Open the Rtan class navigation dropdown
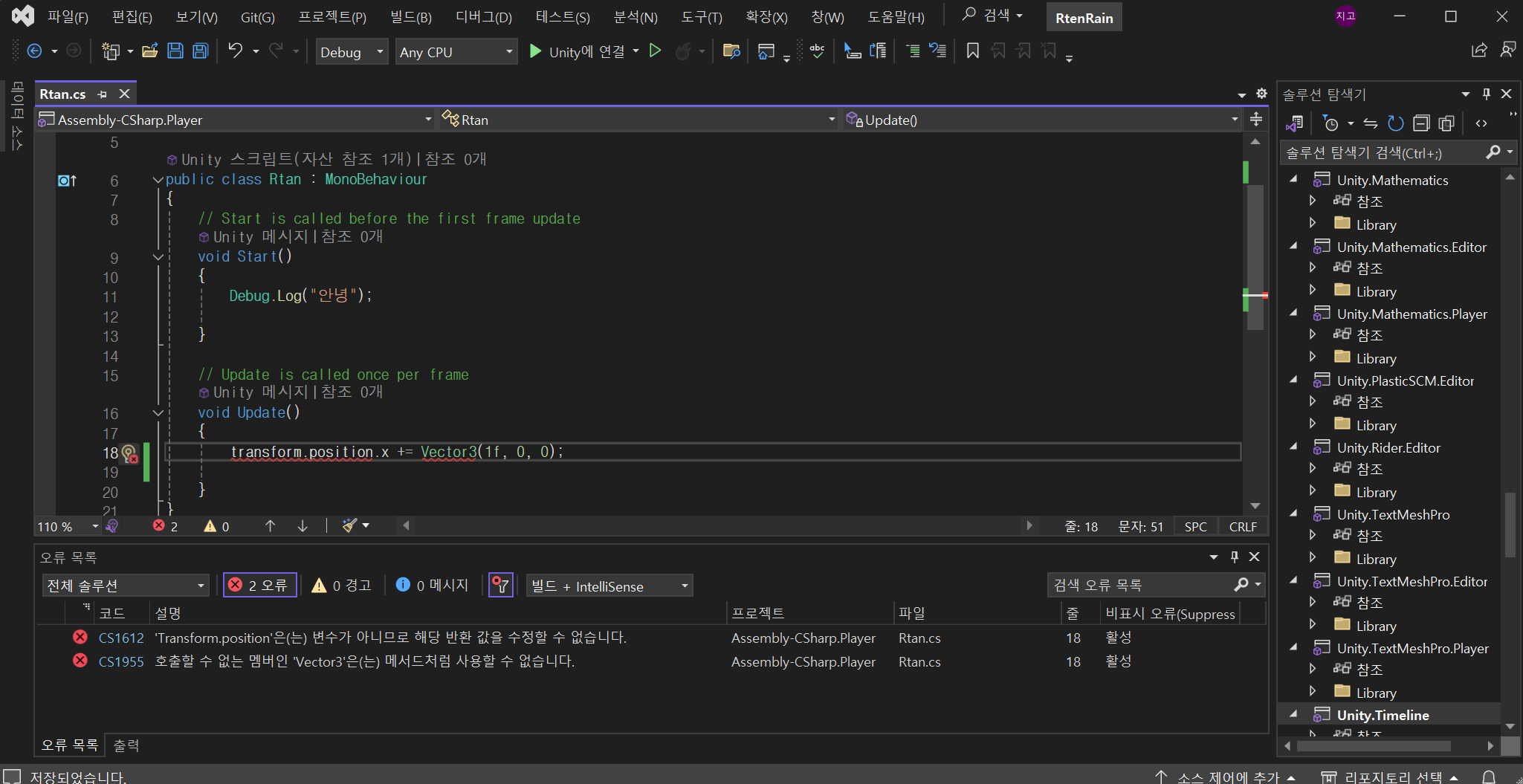This screenshot has width=1523, height=784. coord(638,120)
